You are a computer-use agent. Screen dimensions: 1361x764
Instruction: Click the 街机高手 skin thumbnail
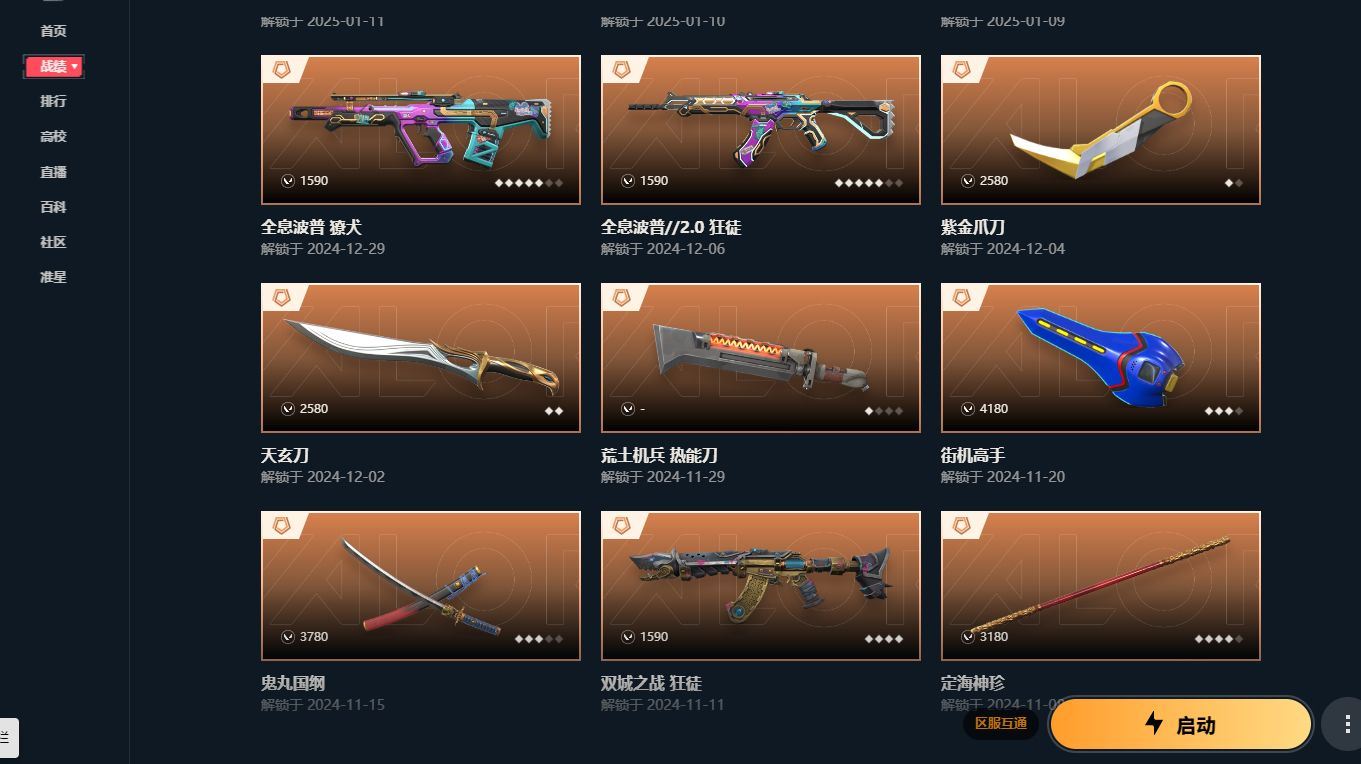[x=1101, y=358]
